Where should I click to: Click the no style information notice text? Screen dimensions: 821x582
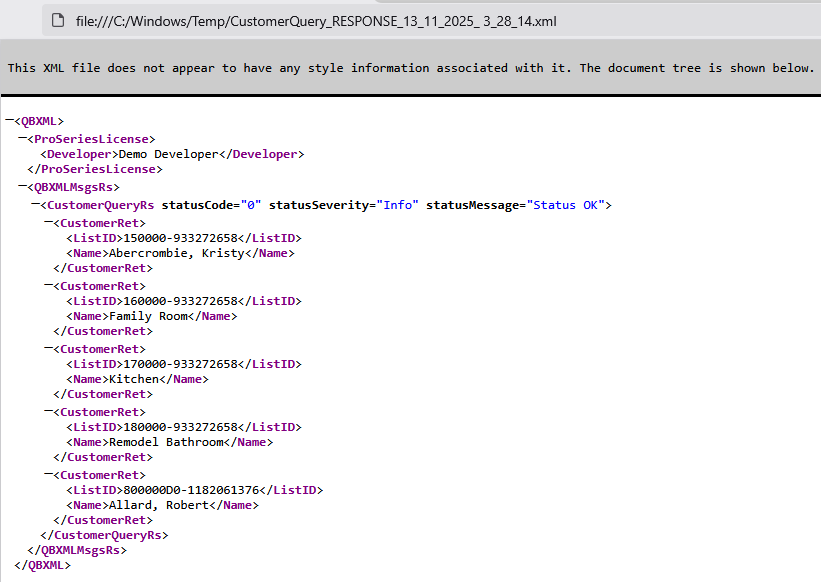[x=410, y=68]
